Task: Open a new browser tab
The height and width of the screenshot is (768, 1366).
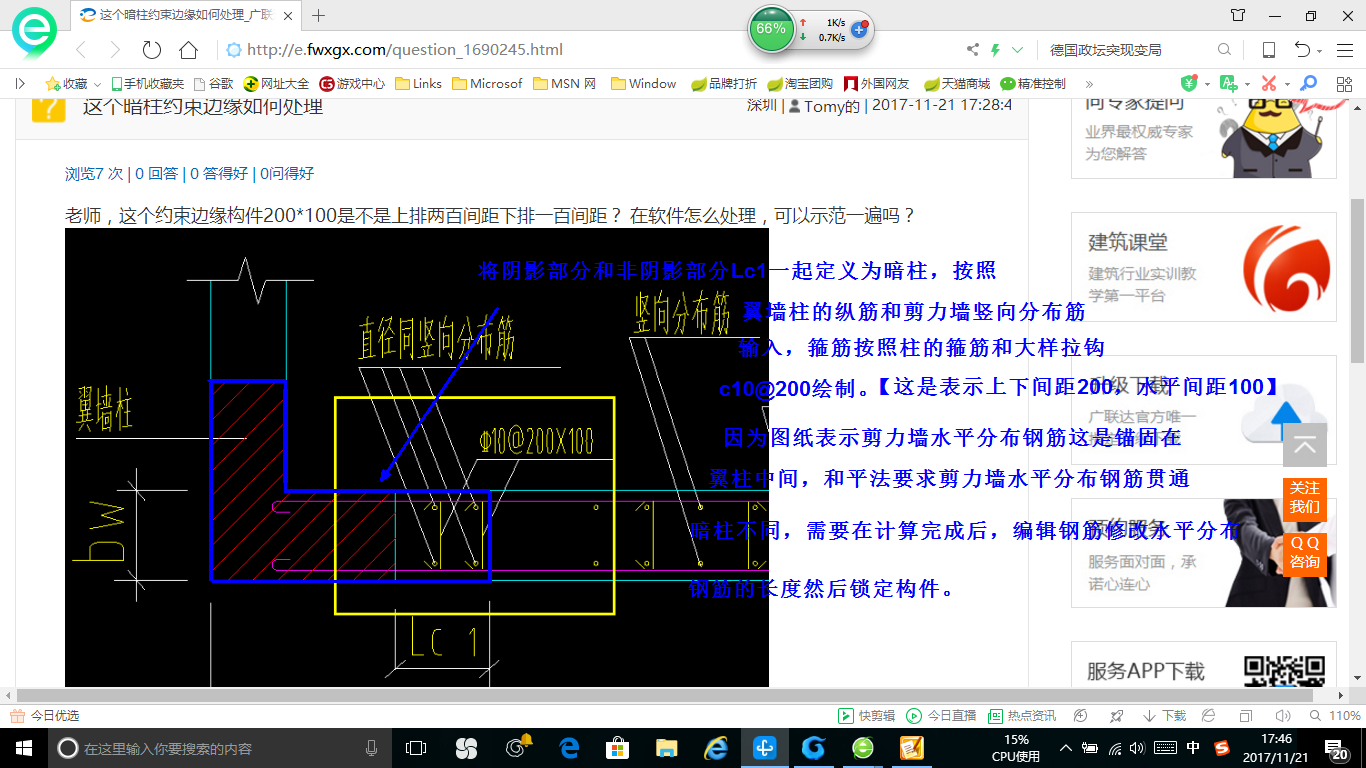Action: [319, 16]
